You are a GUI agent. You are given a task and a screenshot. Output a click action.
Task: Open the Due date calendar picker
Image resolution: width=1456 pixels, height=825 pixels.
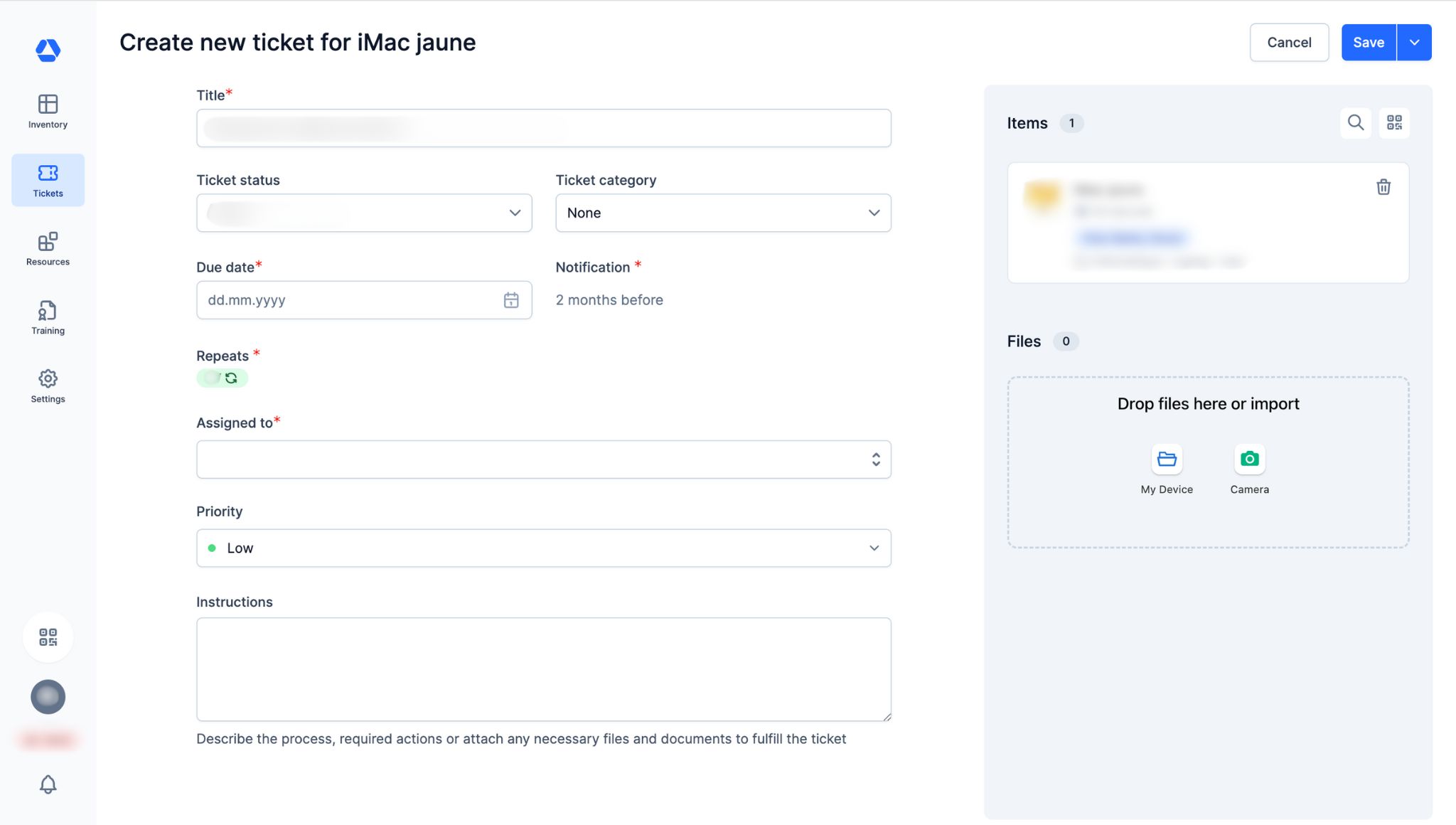[x=510, y=300]
